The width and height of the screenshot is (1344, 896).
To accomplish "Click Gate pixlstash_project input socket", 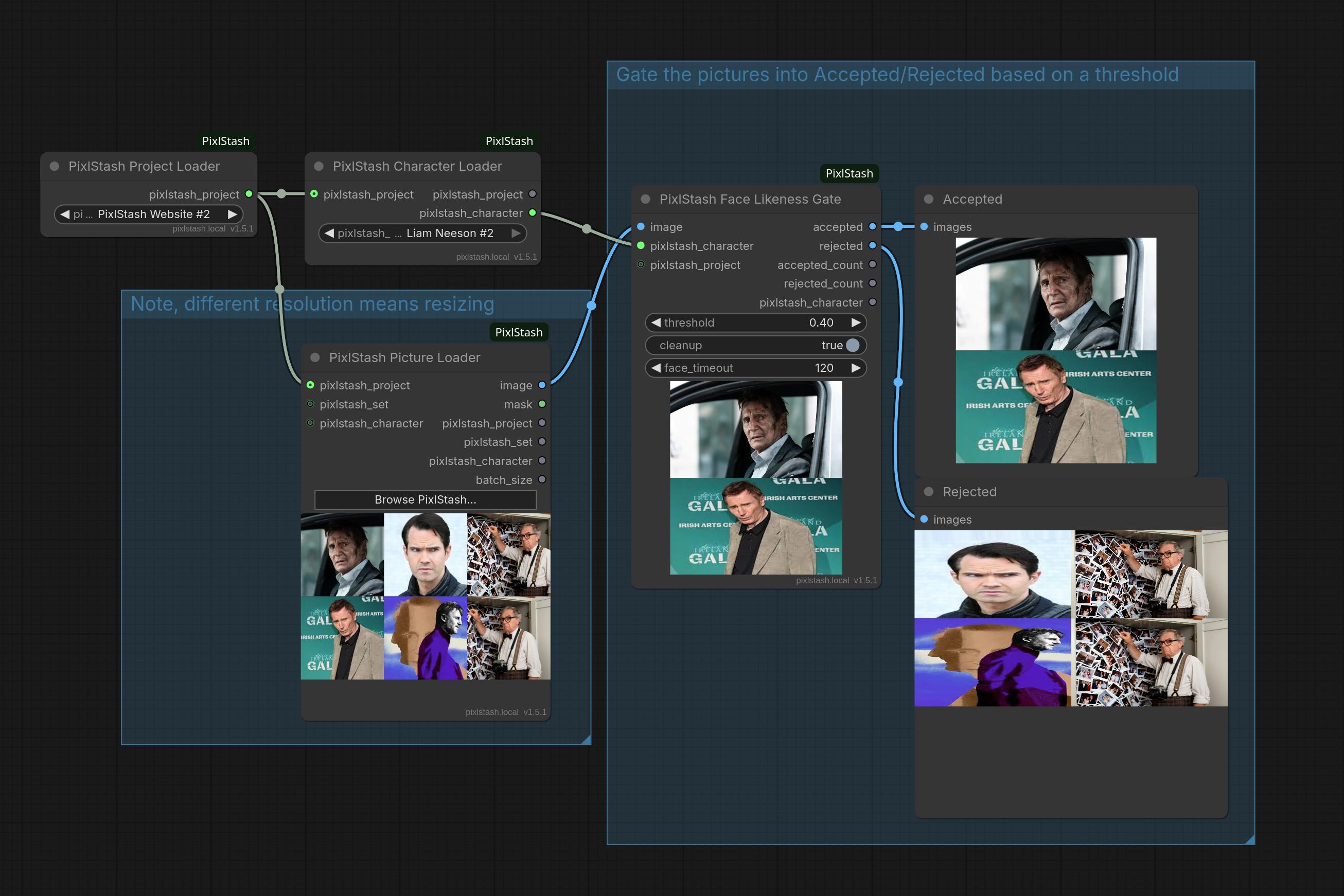I will pyautogui.click(x=641, y=264).
